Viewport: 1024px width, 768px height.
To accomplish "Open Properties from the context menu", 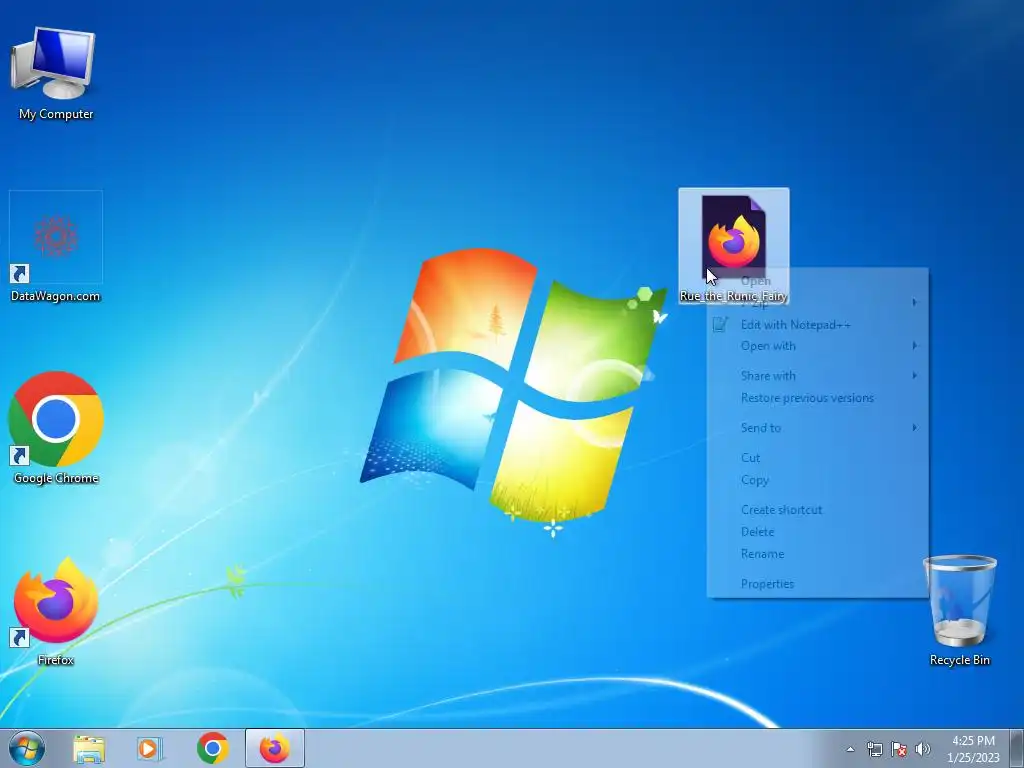I will [818, 584].
